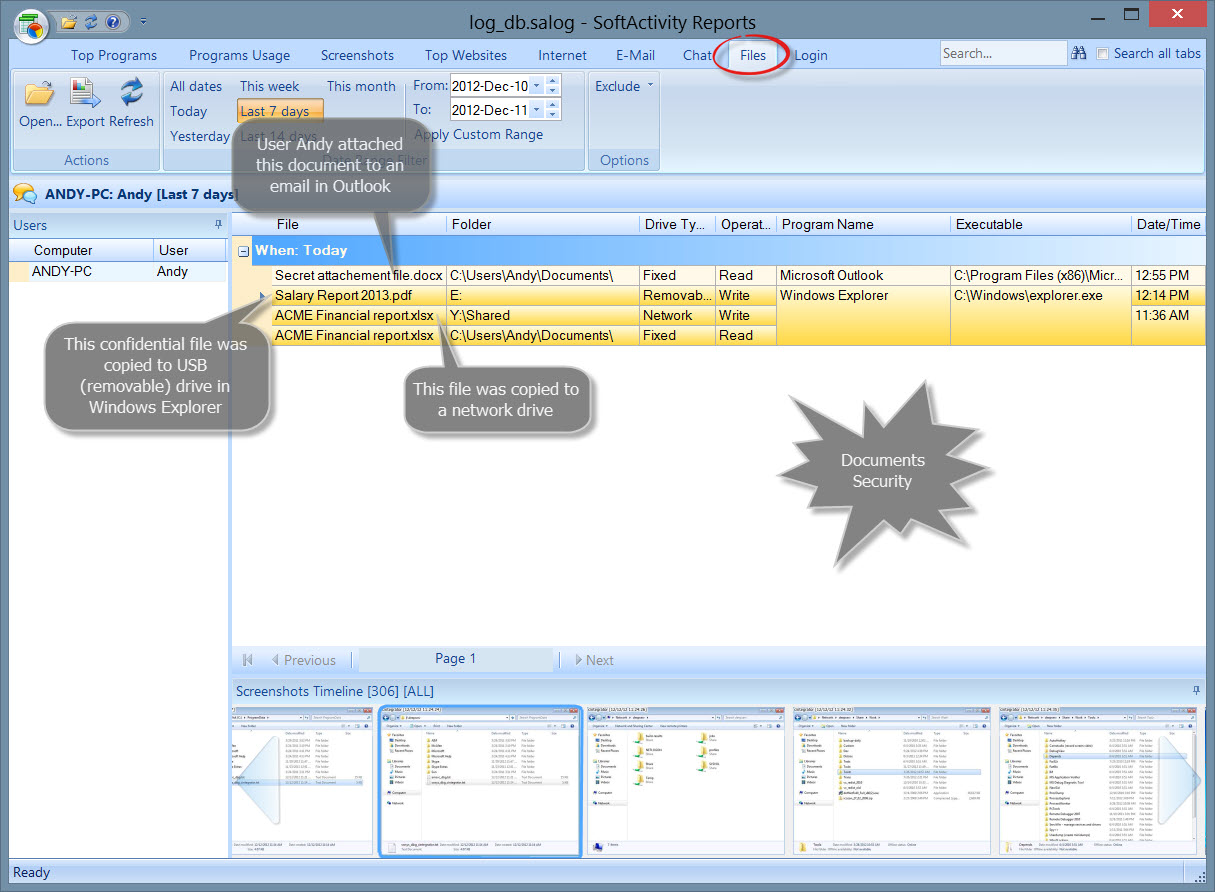This screenshot has width=1215, height=892.
Task: Decrement the To date spinner down
Action: pos(553,115)
